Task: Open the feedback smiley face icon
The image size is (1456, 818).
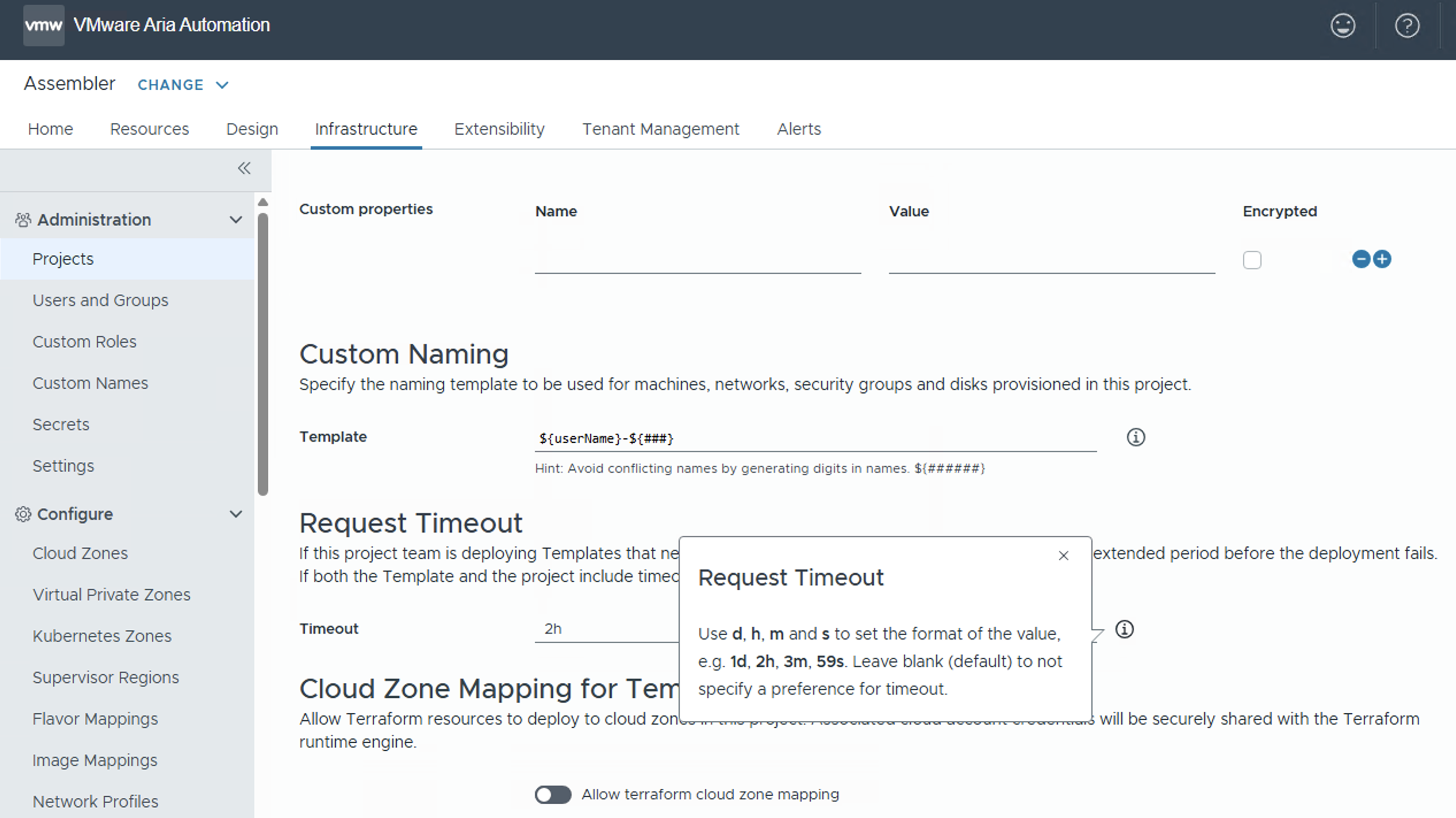Action: click(1343, 26)
